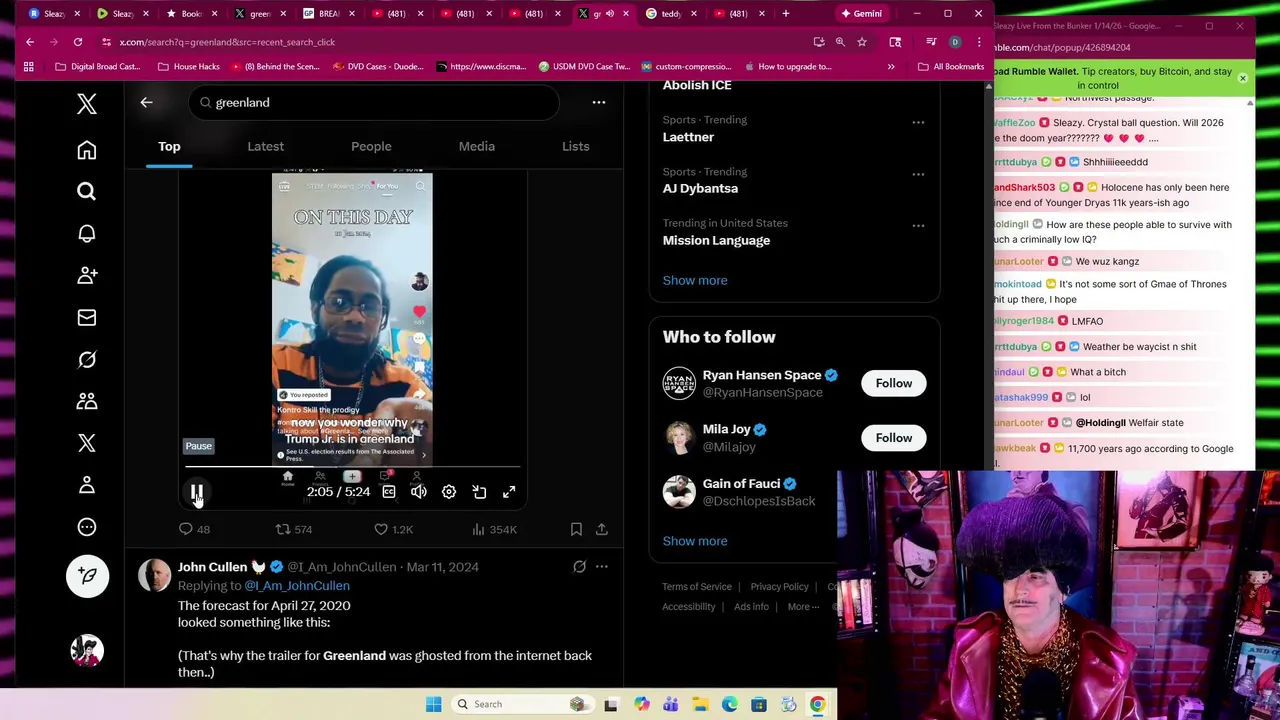Open video playback settings gear

click(x=449, y=491)
